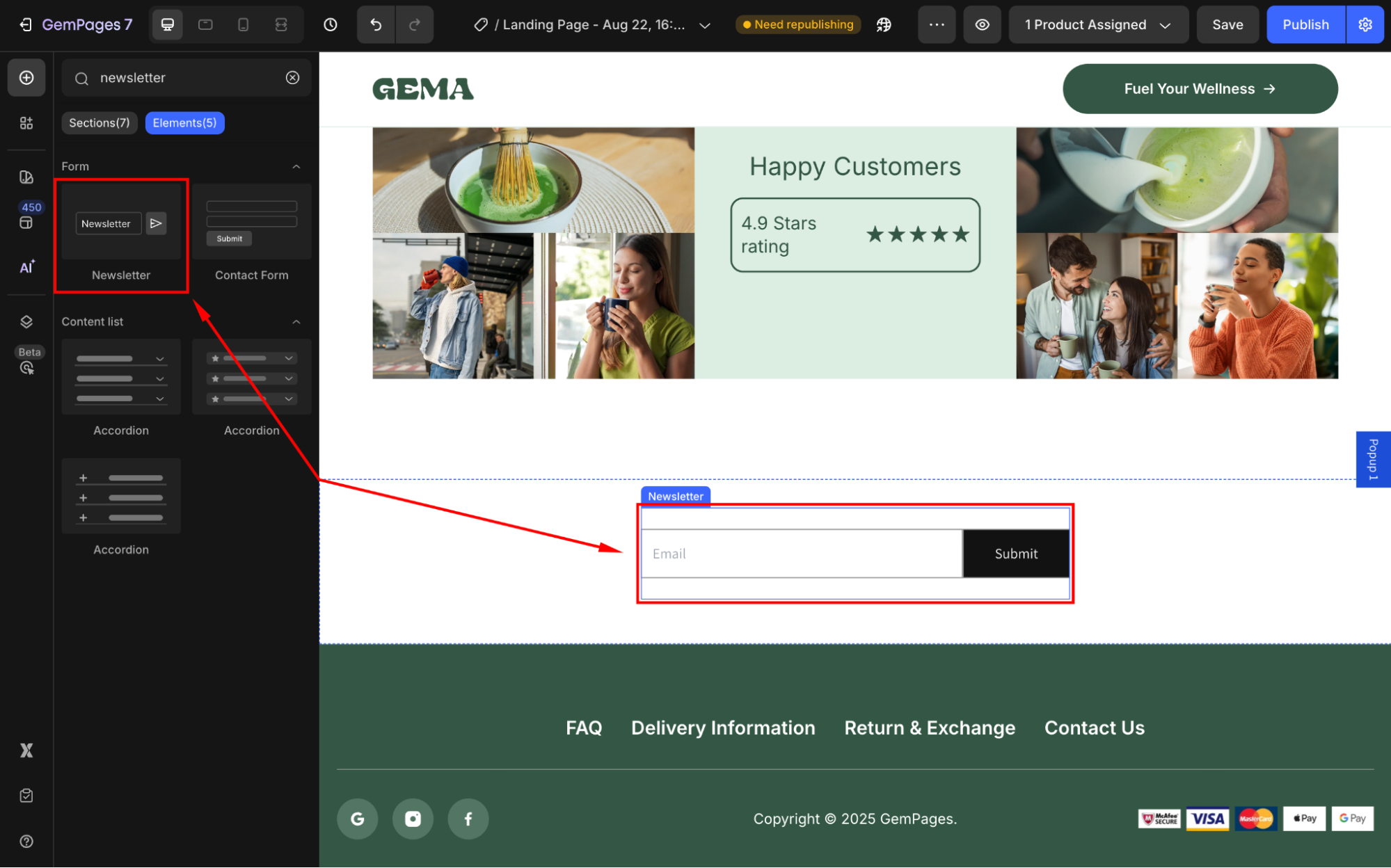Switch to Sections(7) tab
The width and height of the screenshot is (1391, 868).
[100, 123]
